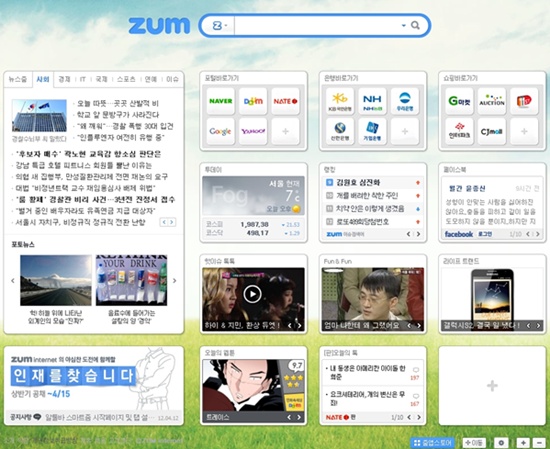Screen dimensions: 550x449
Task: Open the Google shortcut tile
Action: 221,131
